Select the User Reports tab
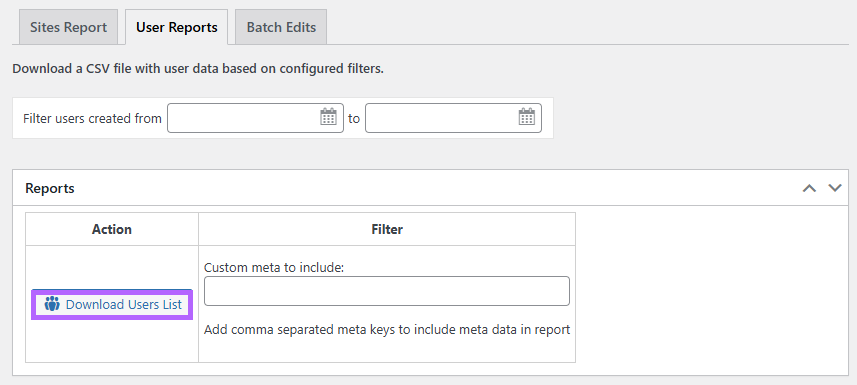The height and width of the screenshot is (385, 857). (x=177, y=27)
